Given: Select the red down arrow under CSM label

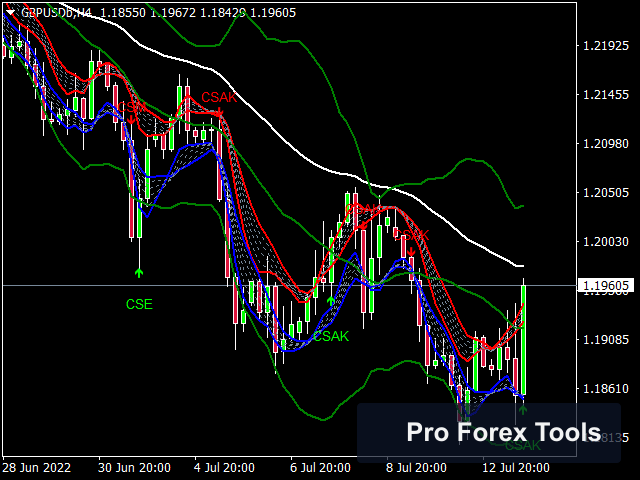Looking at the screenshot, I should click(x=131, y=119).
